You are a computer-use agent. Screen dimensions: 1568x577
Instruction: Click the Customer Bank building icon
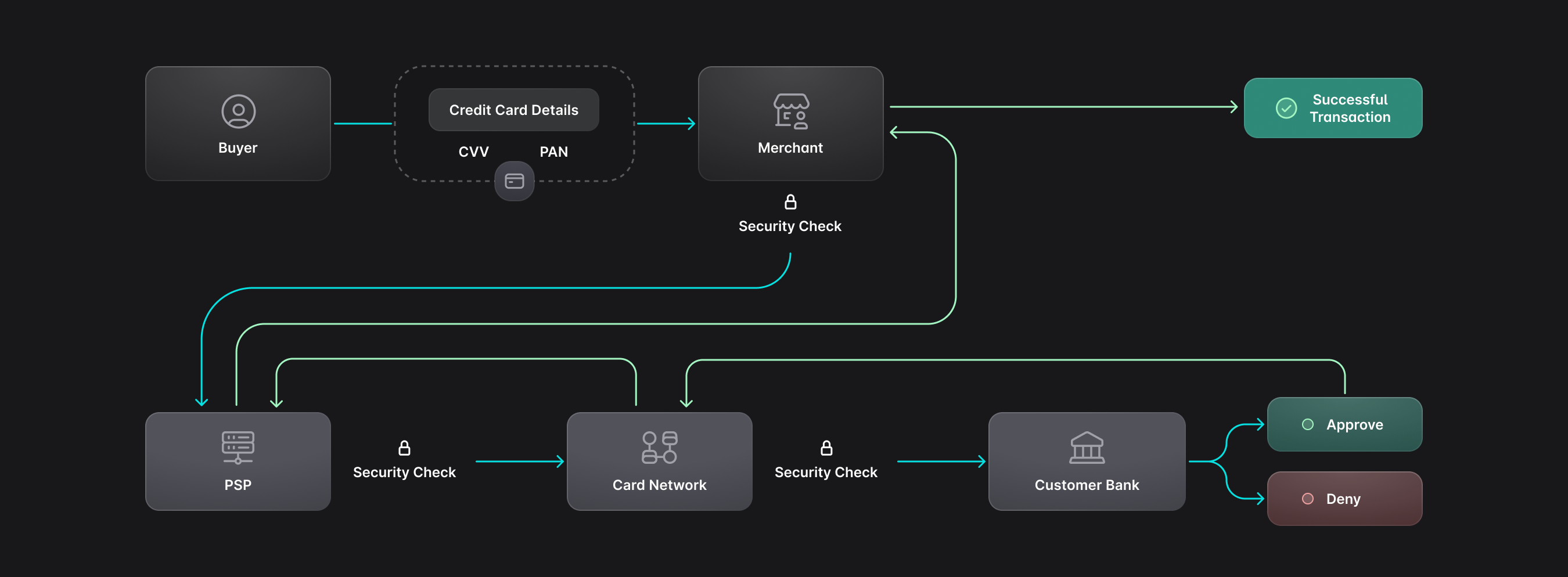coord(1087,448)
